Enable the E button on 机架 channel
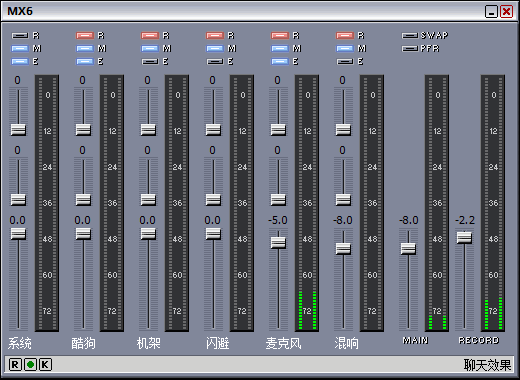This screenshot has height=380, width=520. tap(150, 61)
